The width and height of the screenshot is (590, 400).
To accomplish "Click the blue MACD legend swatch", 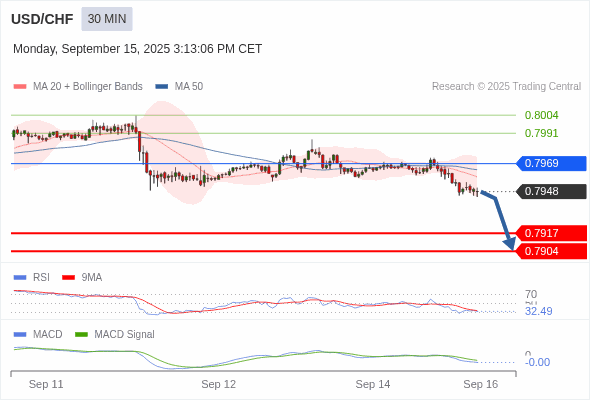I will [x=20, y=335].
